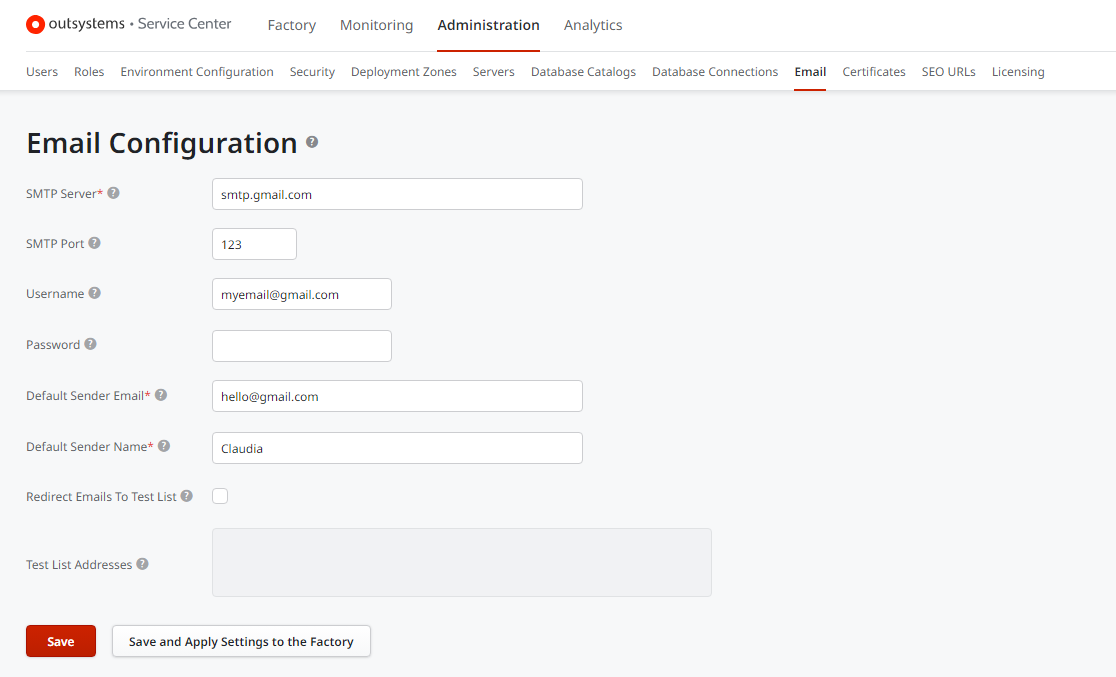Switch to Database Connections tab

[715, 72]
